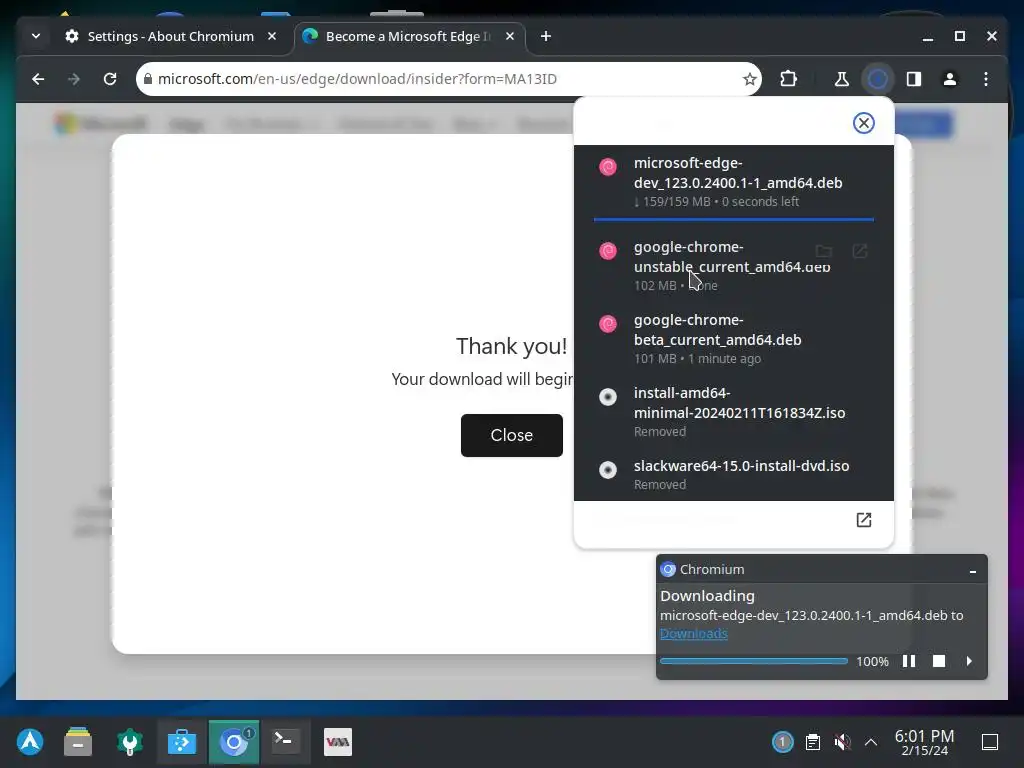Open google-chrome-unstable deb file
The image size is (1024, 768).
860,251
